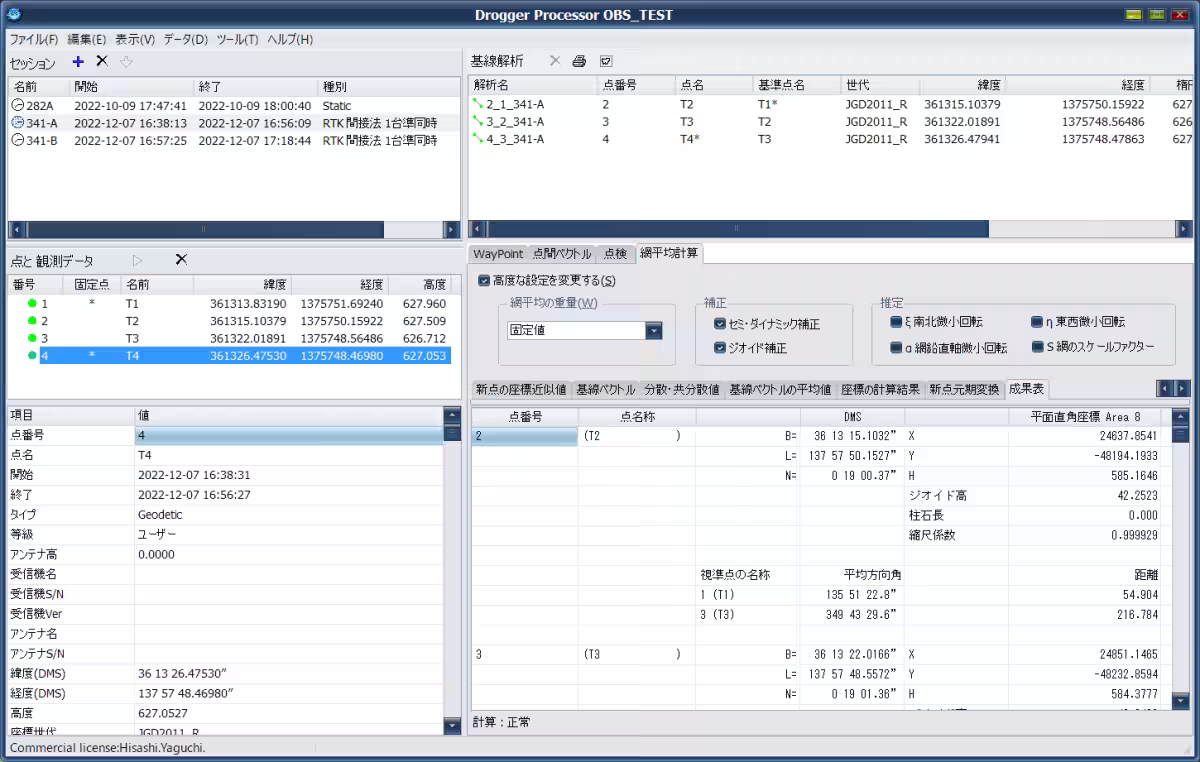
Task: Print the baseline analysis with the printer icon
Action: (579, 61)
